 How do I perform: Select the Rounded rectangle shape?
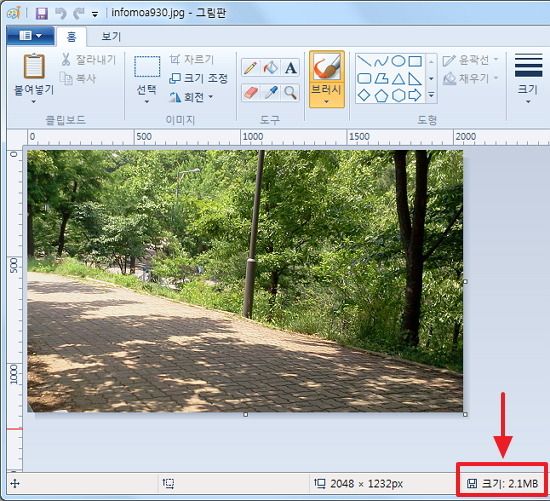coord(364,78)
